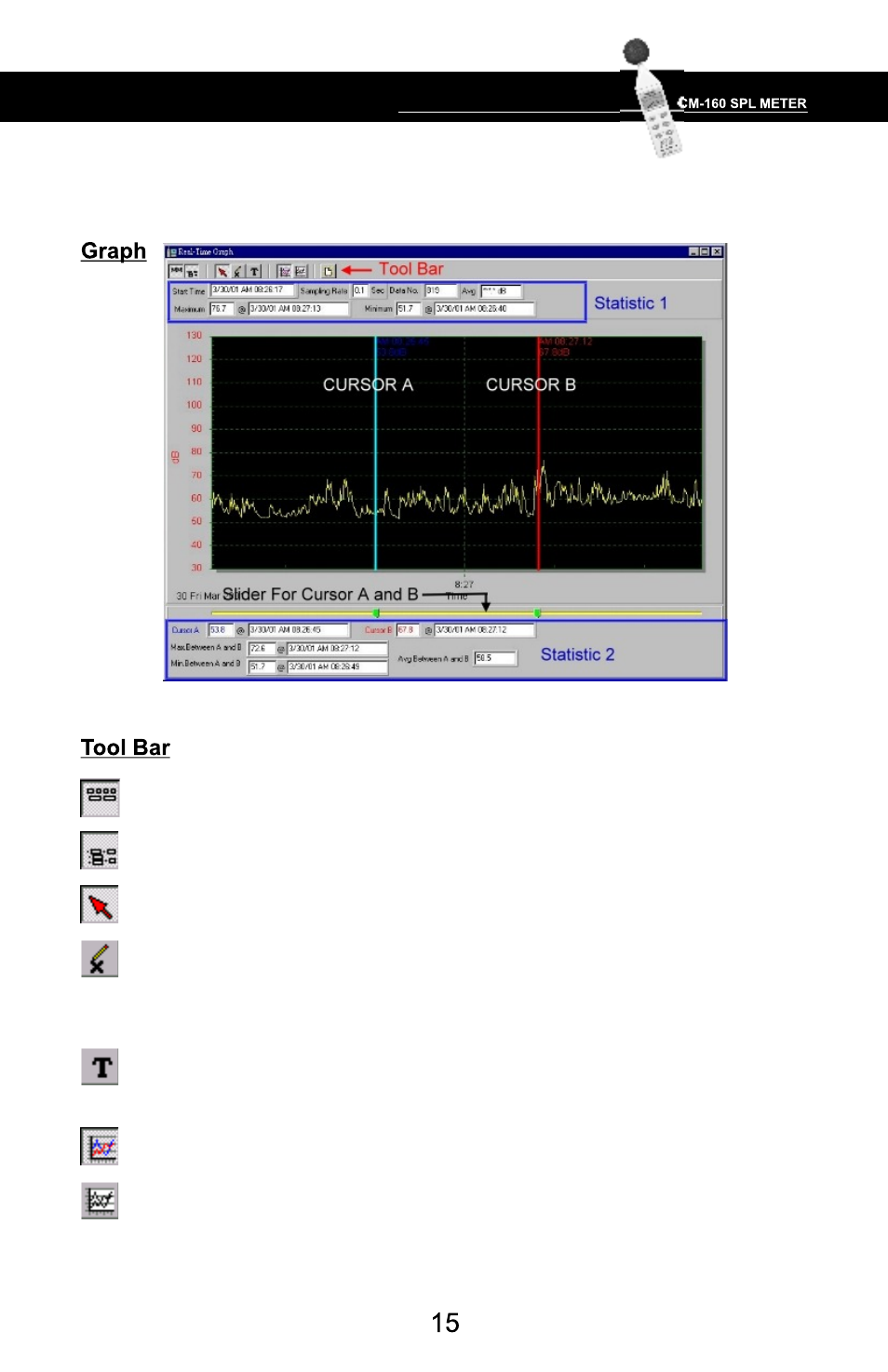This screenshot has width=888, height=1372.
Task: Click the 8:27 time axis label
Action: (x=464, y=585)
